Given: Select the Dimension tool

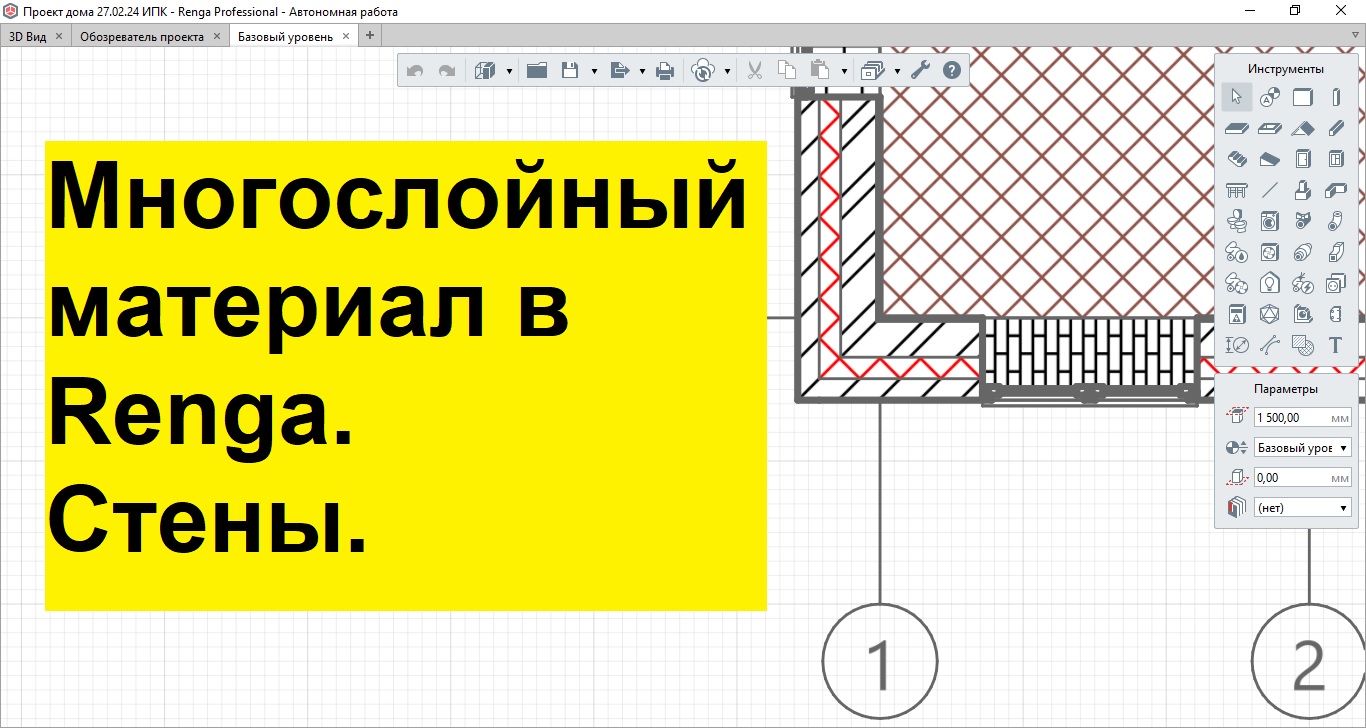Looking at the screenshot, I should pos(1237,345).
